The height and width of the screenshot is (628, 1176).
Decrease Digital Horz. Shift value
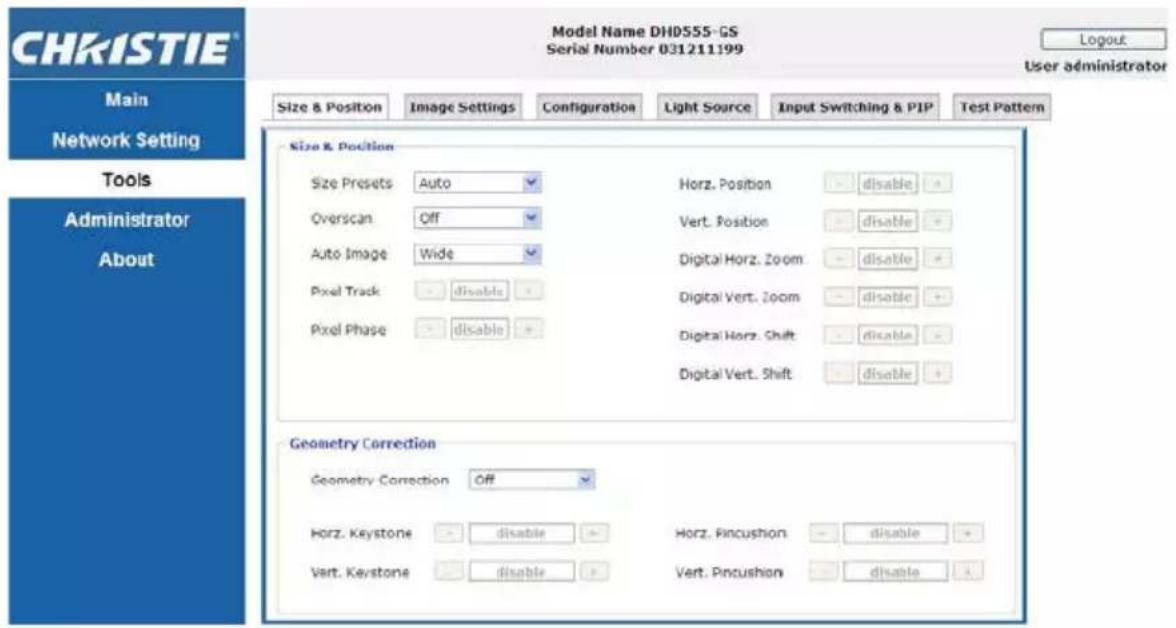click(x=838, y=335)
